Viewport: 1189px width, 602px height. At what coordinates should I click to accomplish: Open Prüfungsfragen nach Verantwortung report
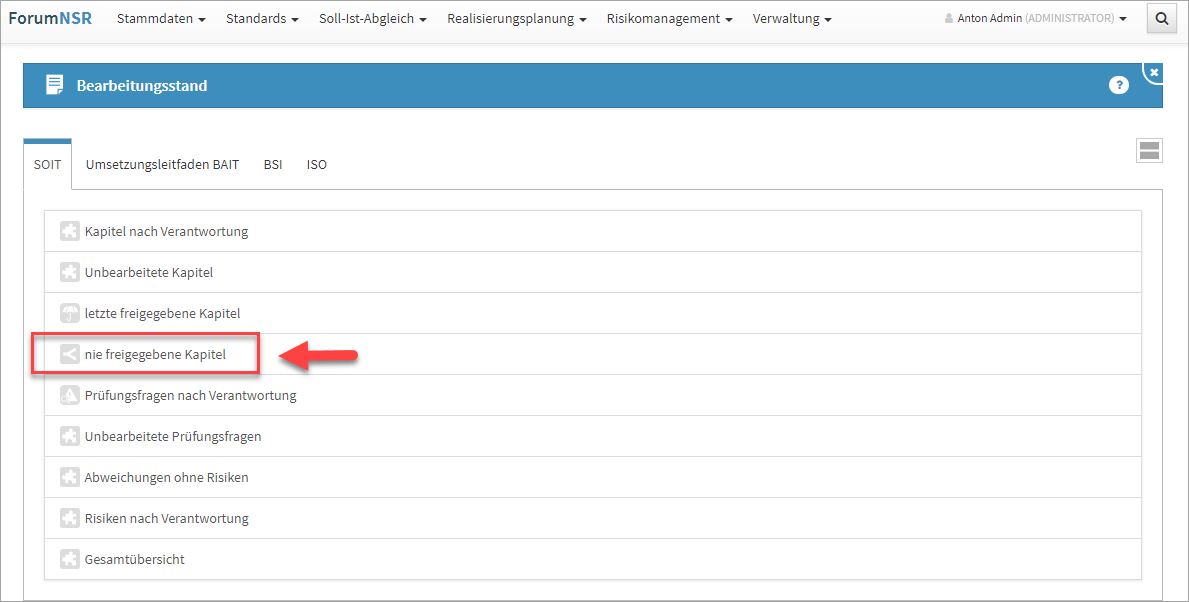click(593, 395)
